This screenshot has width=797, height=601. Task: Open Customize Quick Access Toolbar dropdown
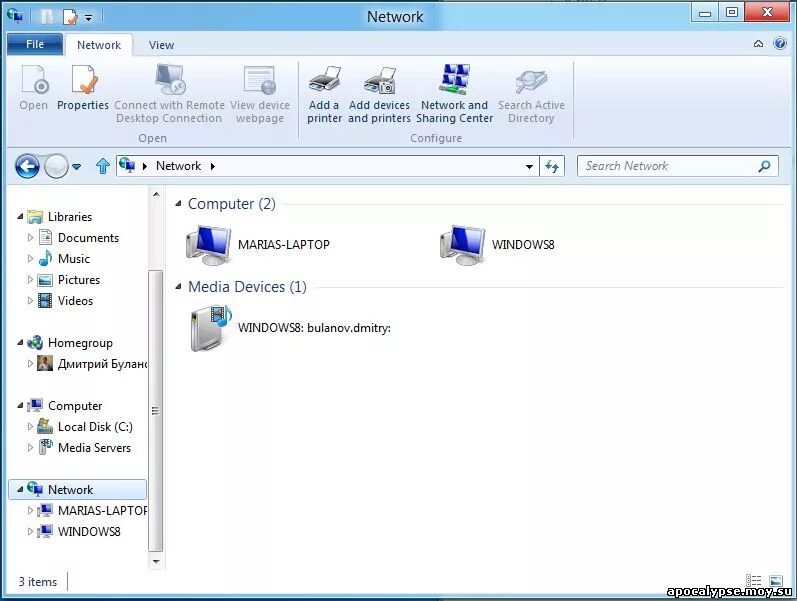(88, 18)
